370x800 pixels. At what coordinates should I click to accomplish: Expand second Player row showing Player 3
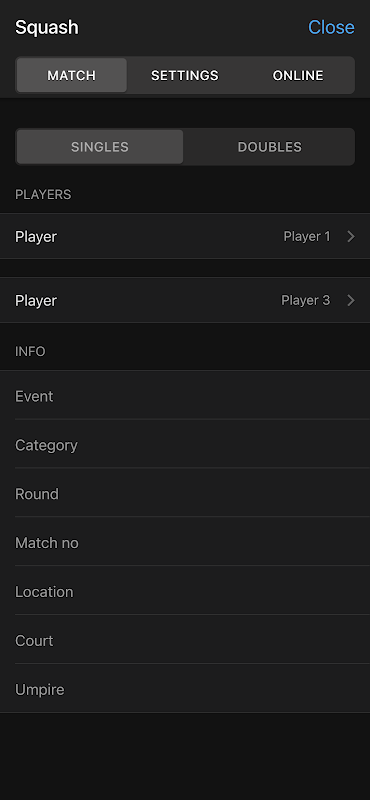click(185, 300)
